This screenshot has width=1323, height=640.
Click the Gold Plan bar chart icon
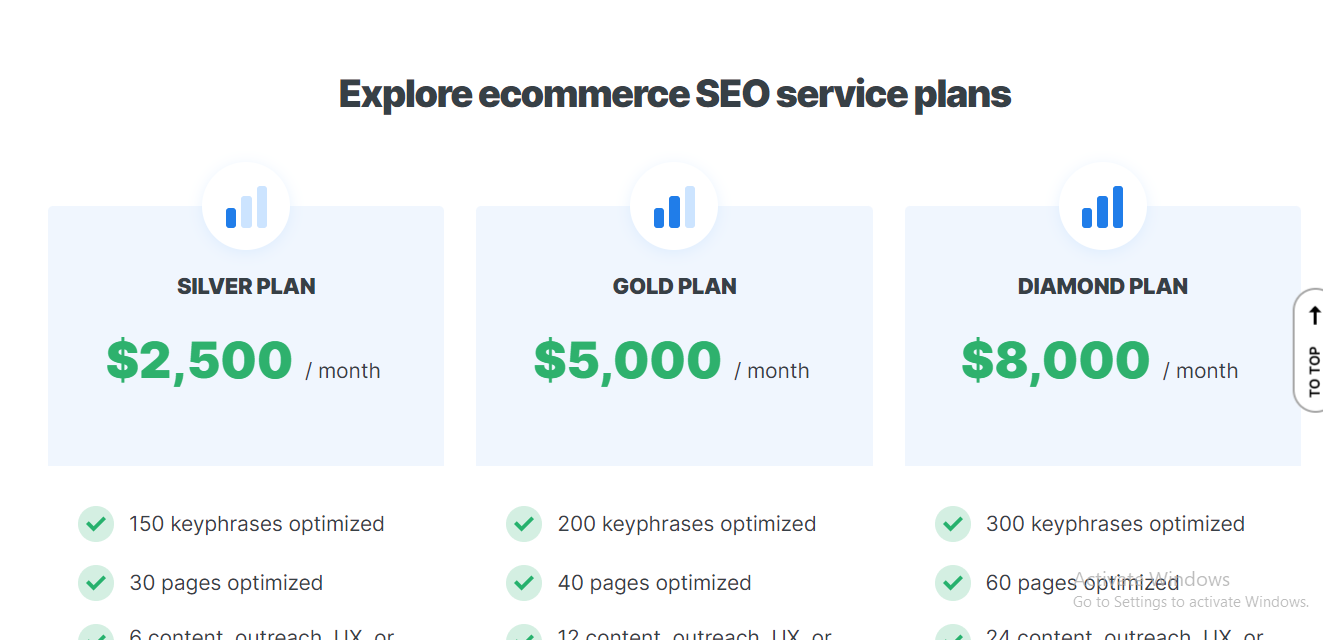click(674, 207)
